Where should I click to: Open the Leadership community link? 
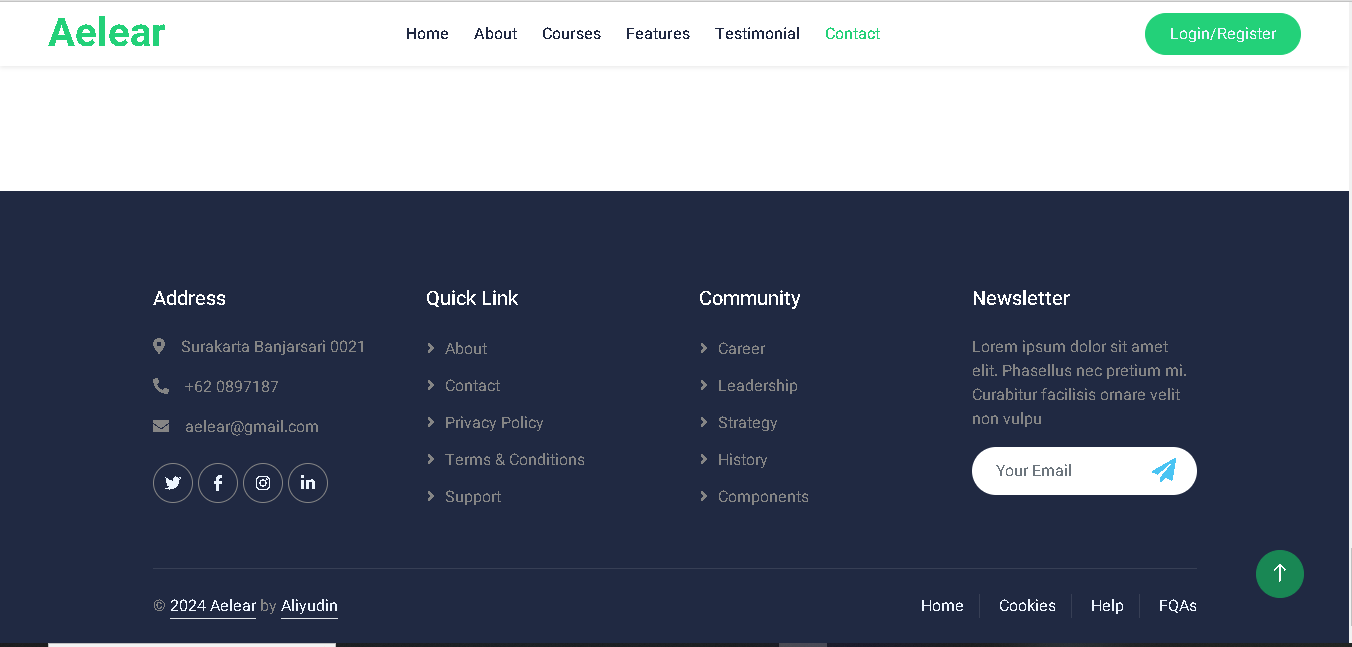(x=757, y=386)
